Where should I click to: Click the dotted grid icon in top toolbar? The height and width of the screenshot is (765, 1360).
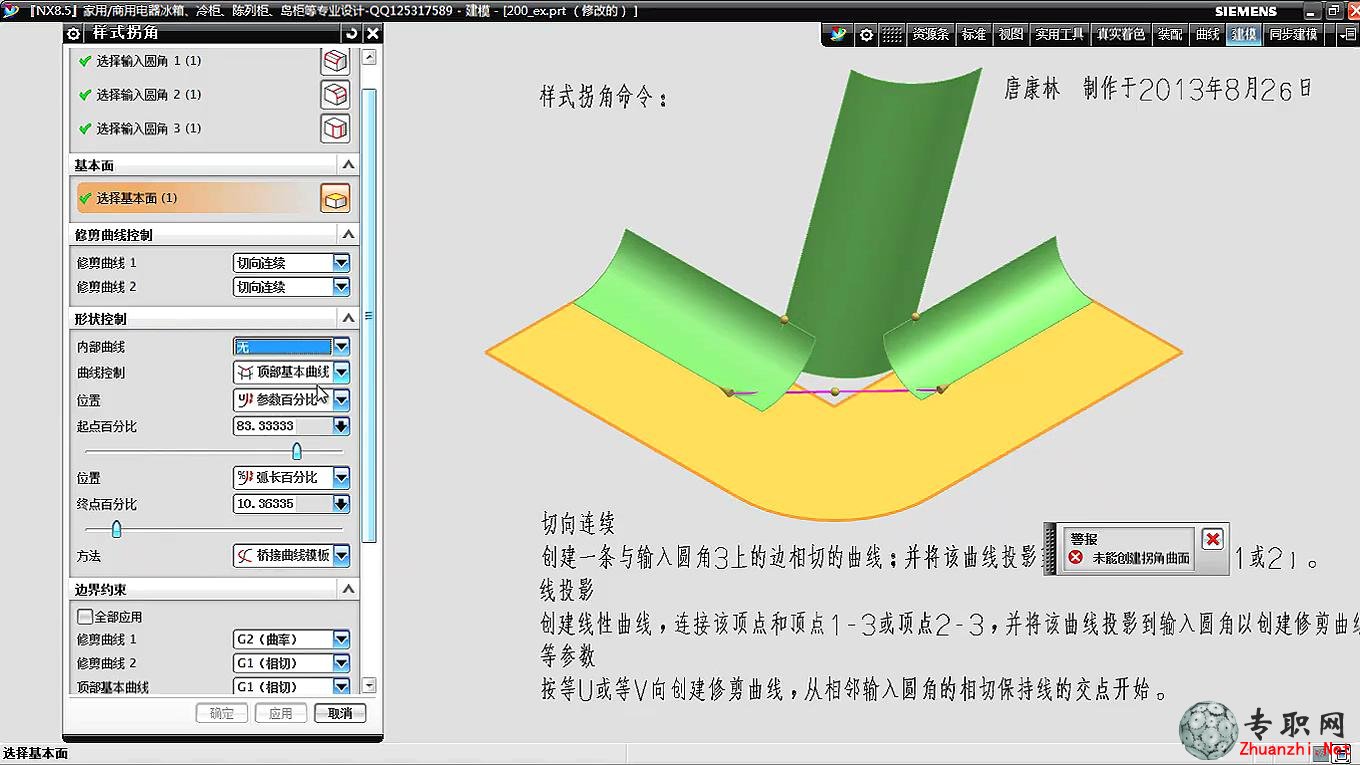[892, 34]
